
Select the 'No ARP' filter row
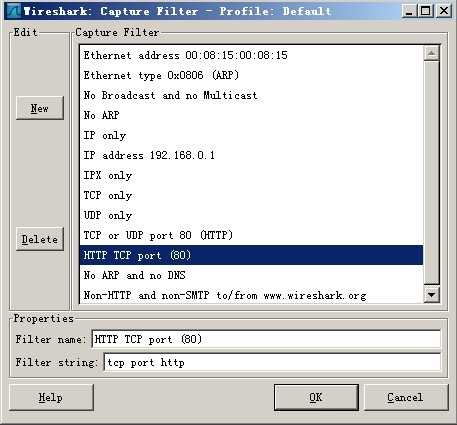251,115
